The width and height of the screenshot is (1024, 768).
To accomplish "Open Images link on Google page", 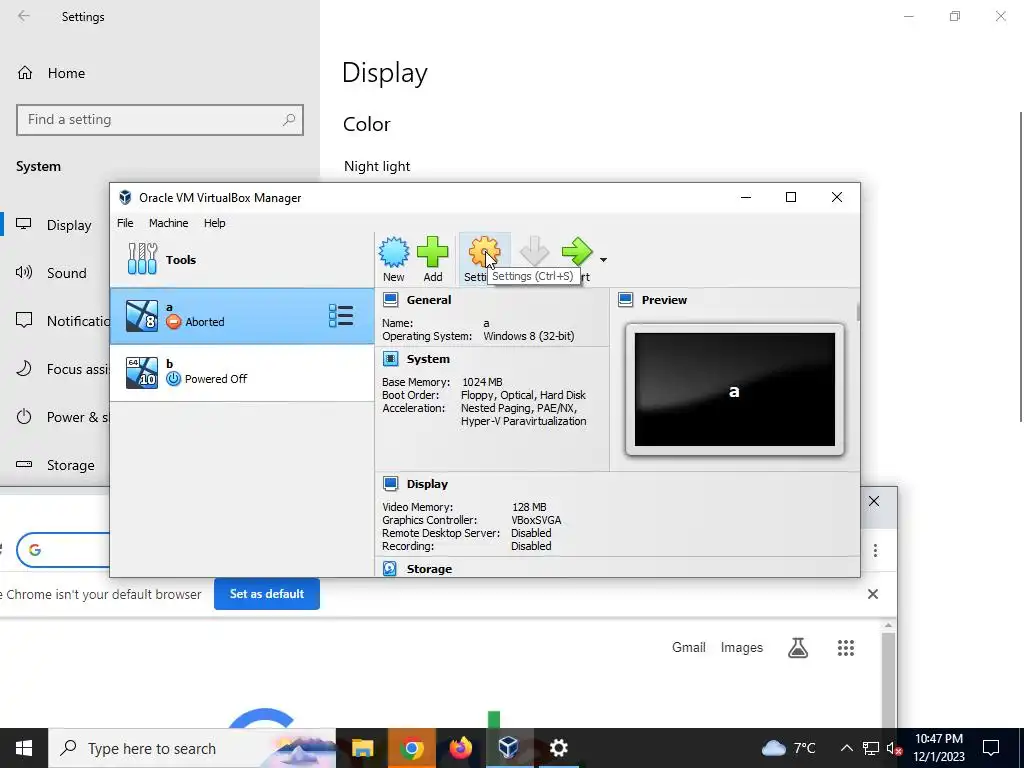I will point(741,647).
